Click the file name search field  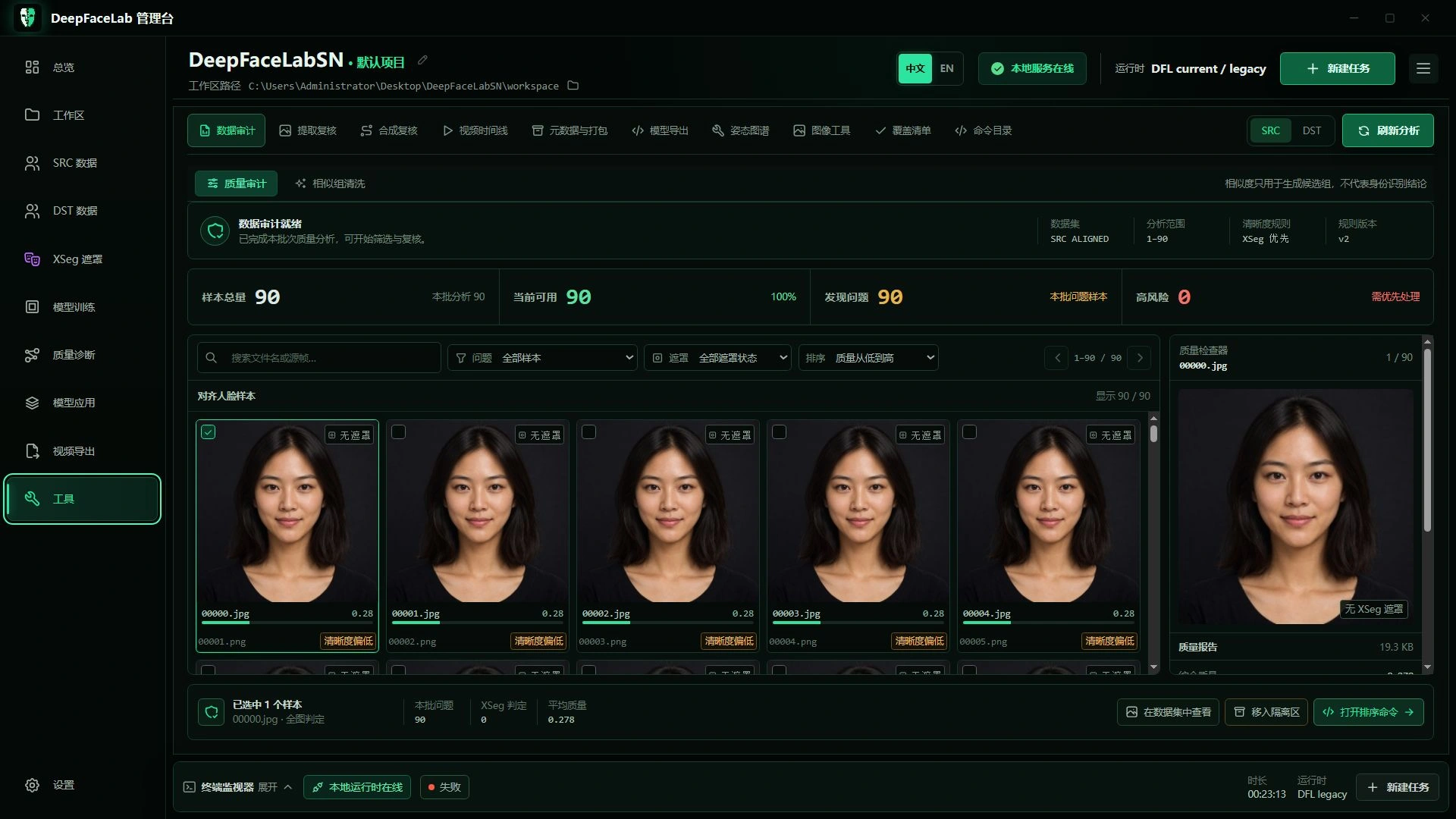(319, 358)
